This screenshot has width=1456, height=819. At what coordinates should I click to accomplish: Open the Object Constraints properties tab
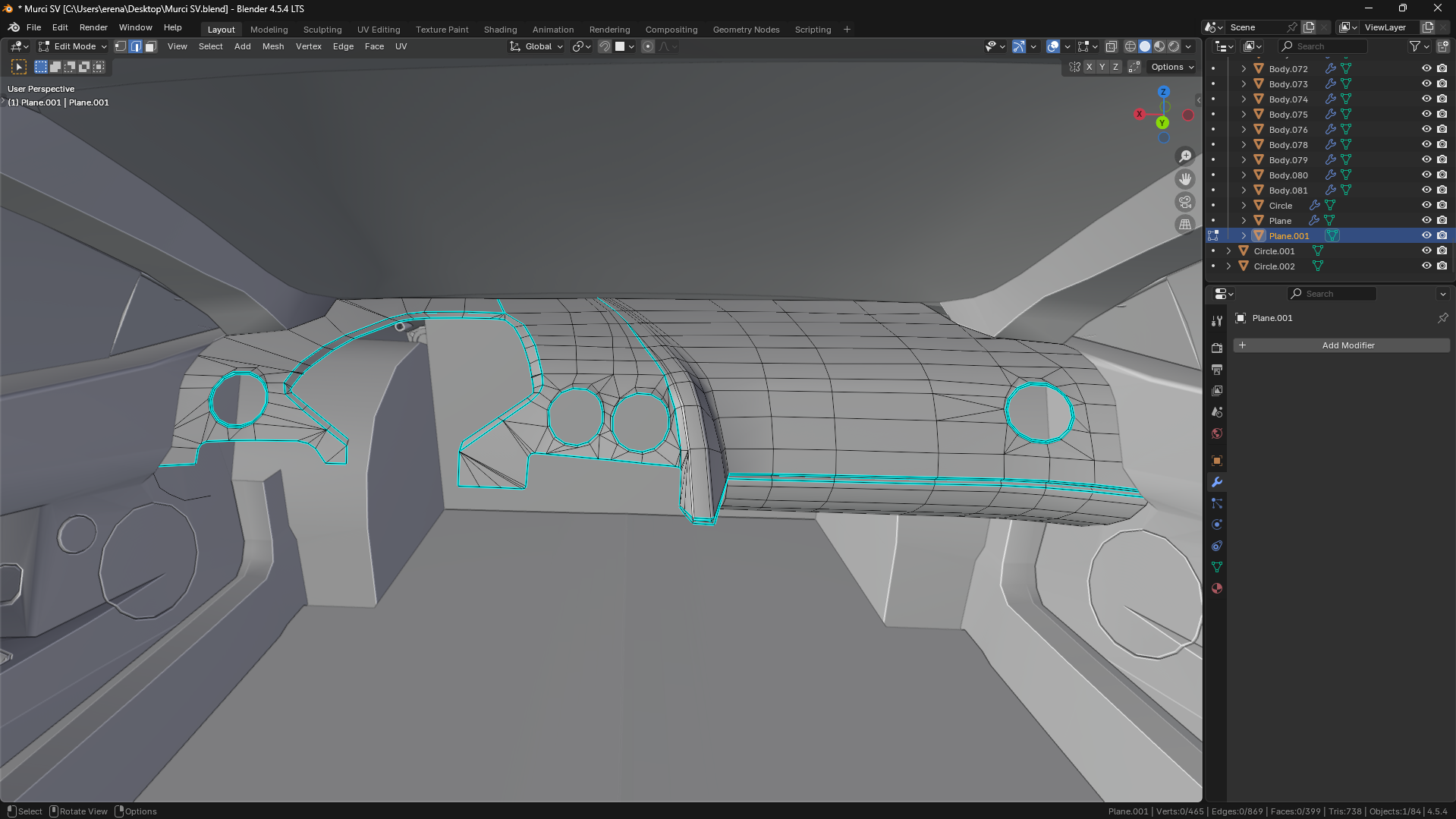pos(1217,545)
